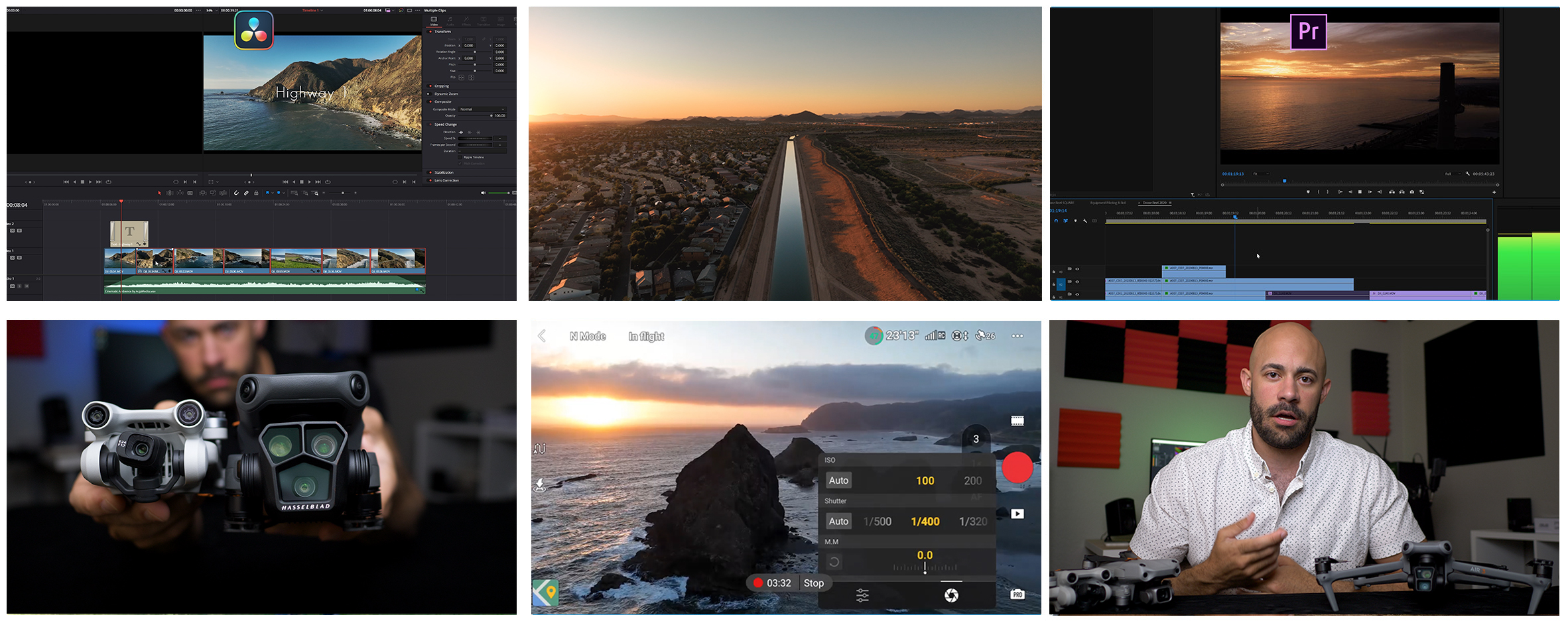This screenshot has height=623, width=1568.
Task: Open the 34% zoom dropdown in DaVinci viewer
Action: (x=212, y=11)
